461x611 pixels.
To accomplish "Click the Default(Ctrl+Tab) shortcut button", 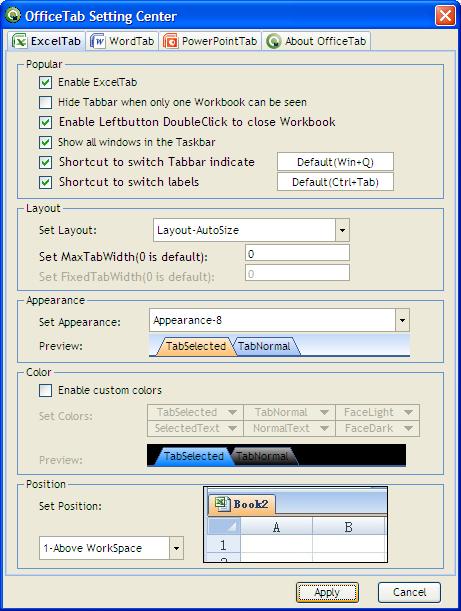I will point(335,182).
